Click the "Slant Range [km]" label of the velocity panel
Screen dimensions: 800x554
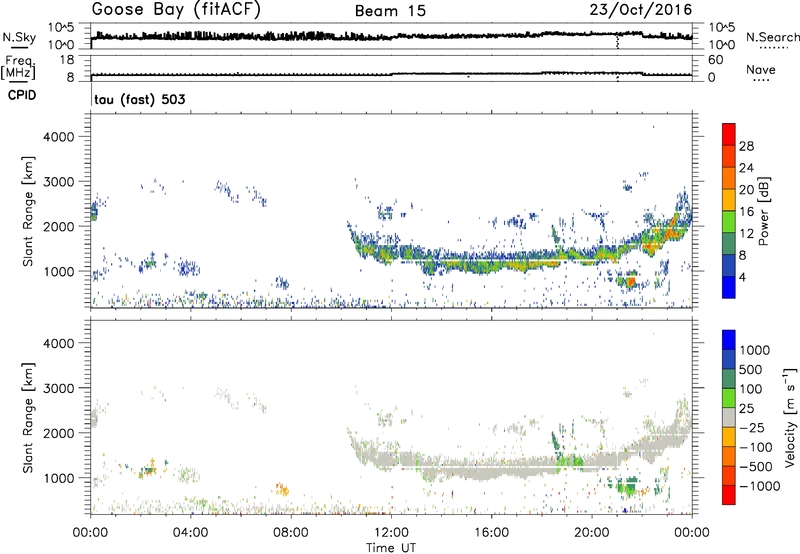tap(28, 417)
